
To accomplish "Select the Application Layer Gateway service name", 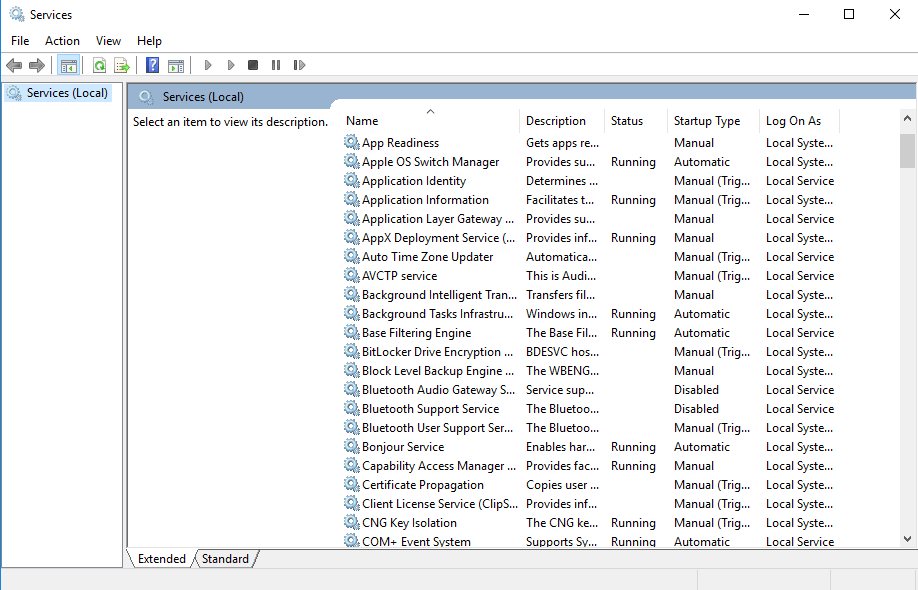I will pyautogui.click(x=438, y=218).
